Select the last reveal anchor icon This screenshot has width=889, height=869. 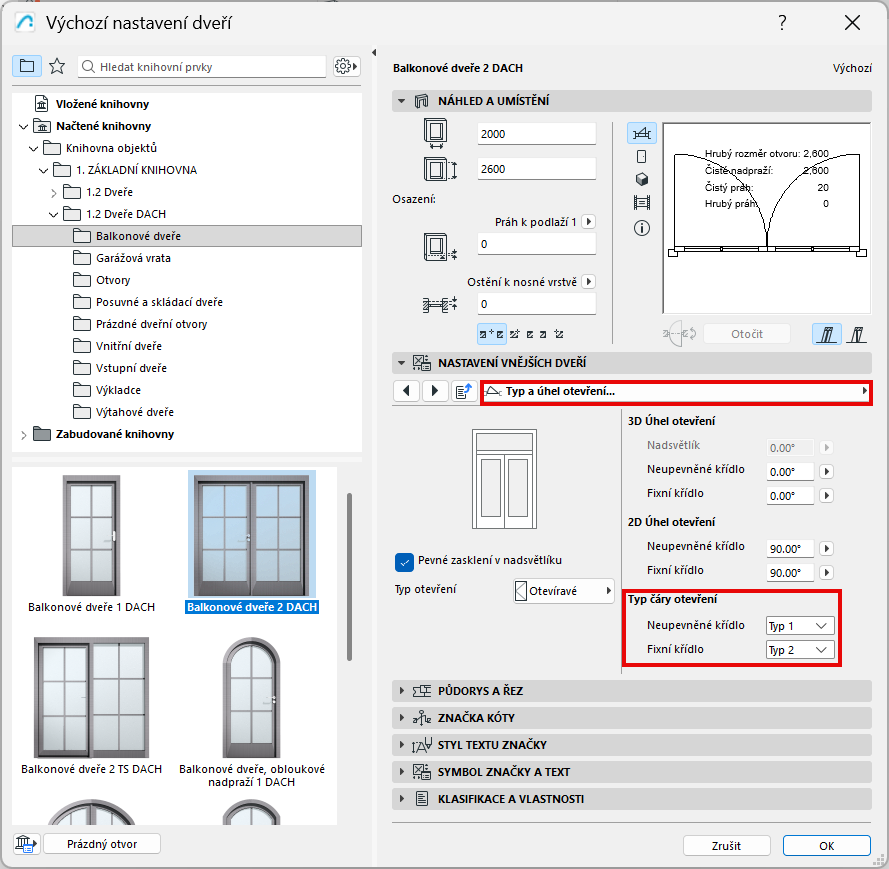pyautogui.click(x=559, y=334)
